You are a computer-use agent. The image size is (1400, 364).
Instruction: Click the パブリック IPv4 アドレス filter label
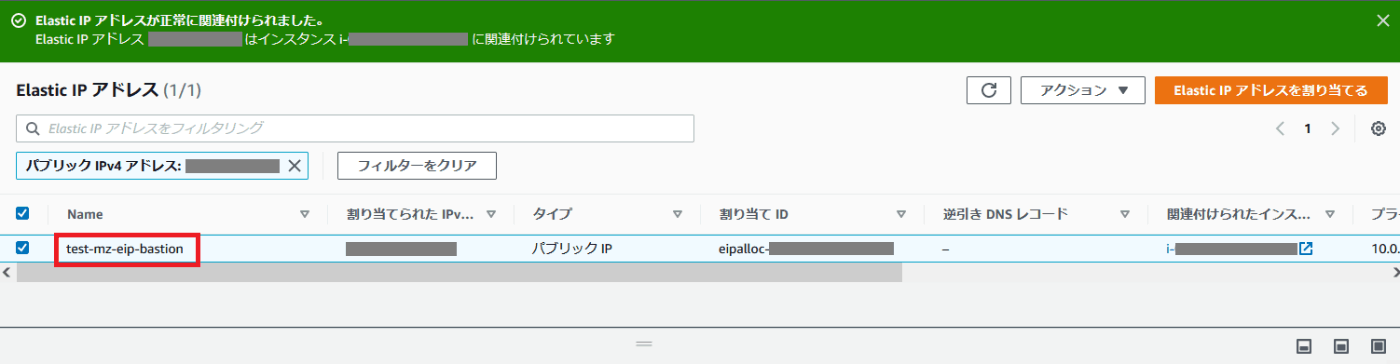coord(103,166)
